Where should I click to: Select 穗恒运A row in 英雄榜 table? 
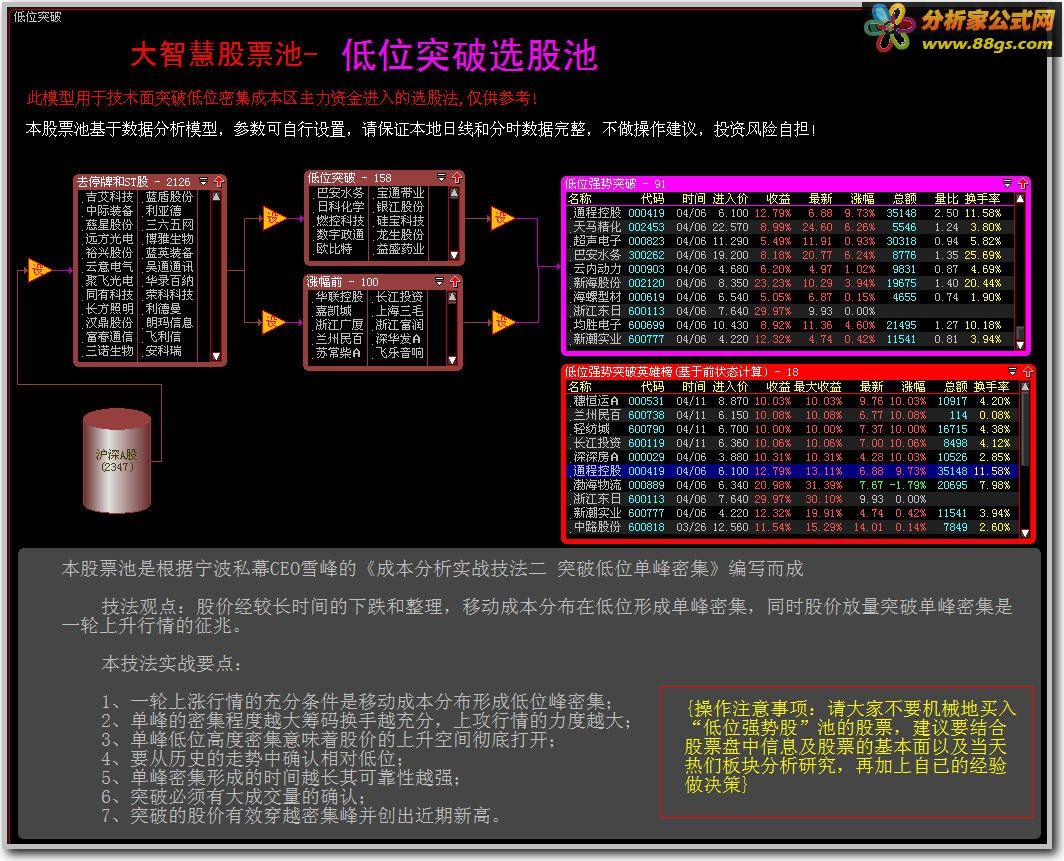coord(791,401)
